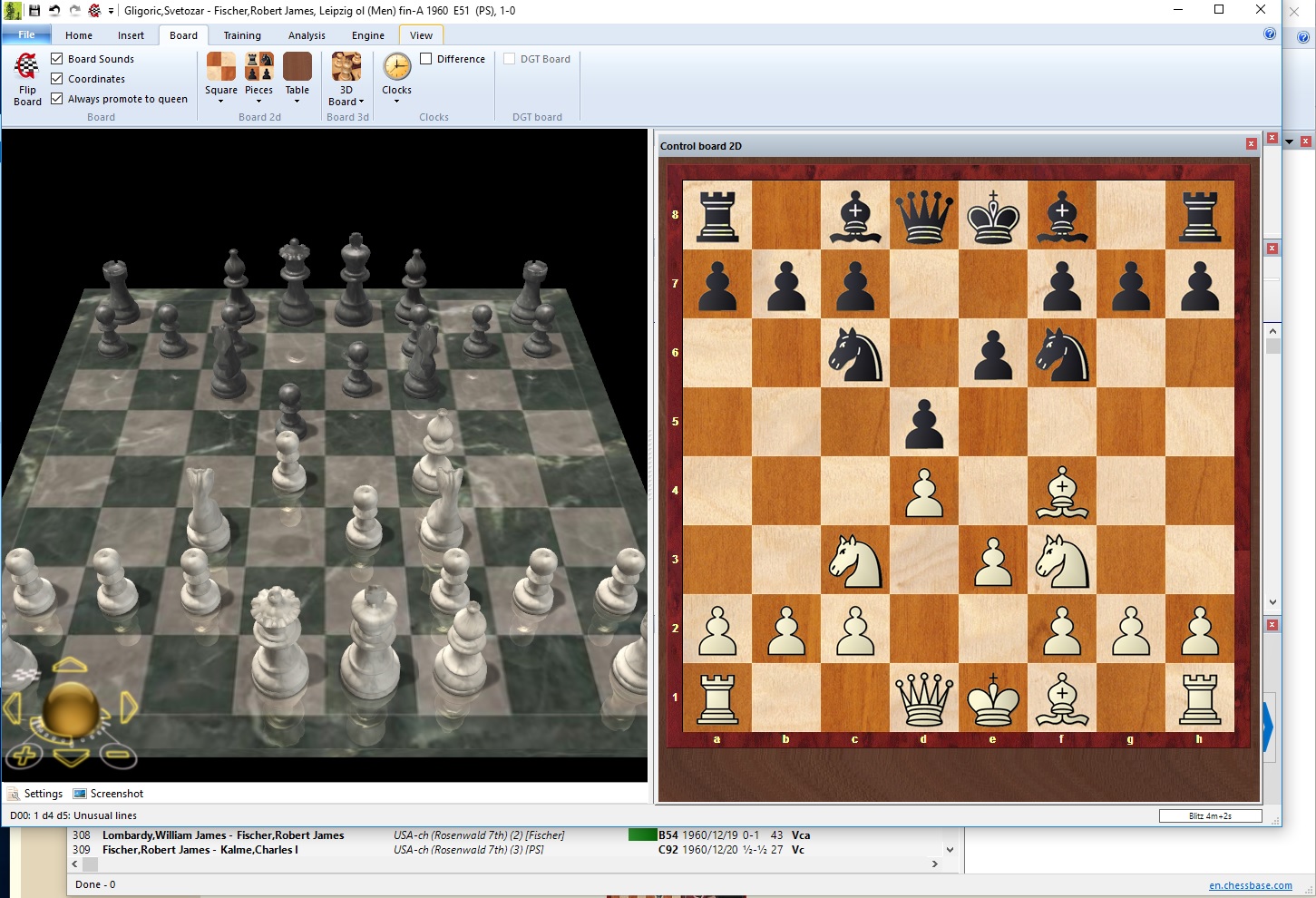Uncheck the Coordinates option
Viewport: 1316px width, 898px height.
pos(57,78)
